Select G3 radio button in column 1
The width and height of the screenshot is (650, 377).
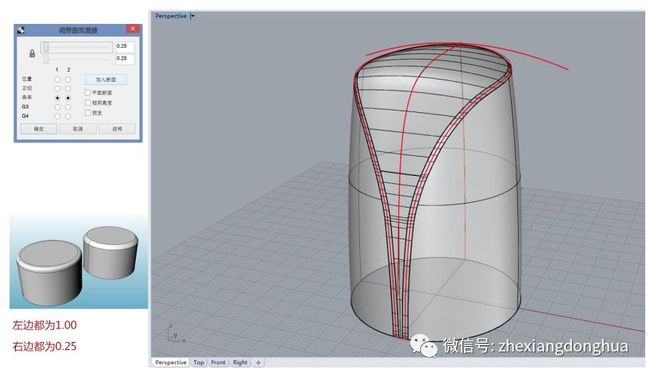point(58,107)
